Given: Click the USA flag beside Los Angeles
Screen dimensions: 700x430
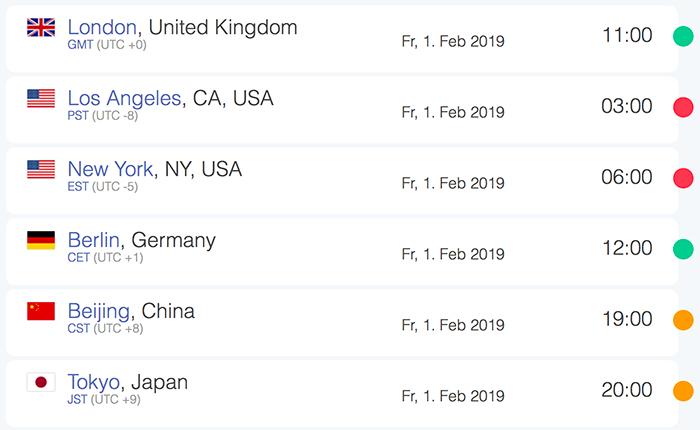Looking at the screenshot, I should (41, 98).
